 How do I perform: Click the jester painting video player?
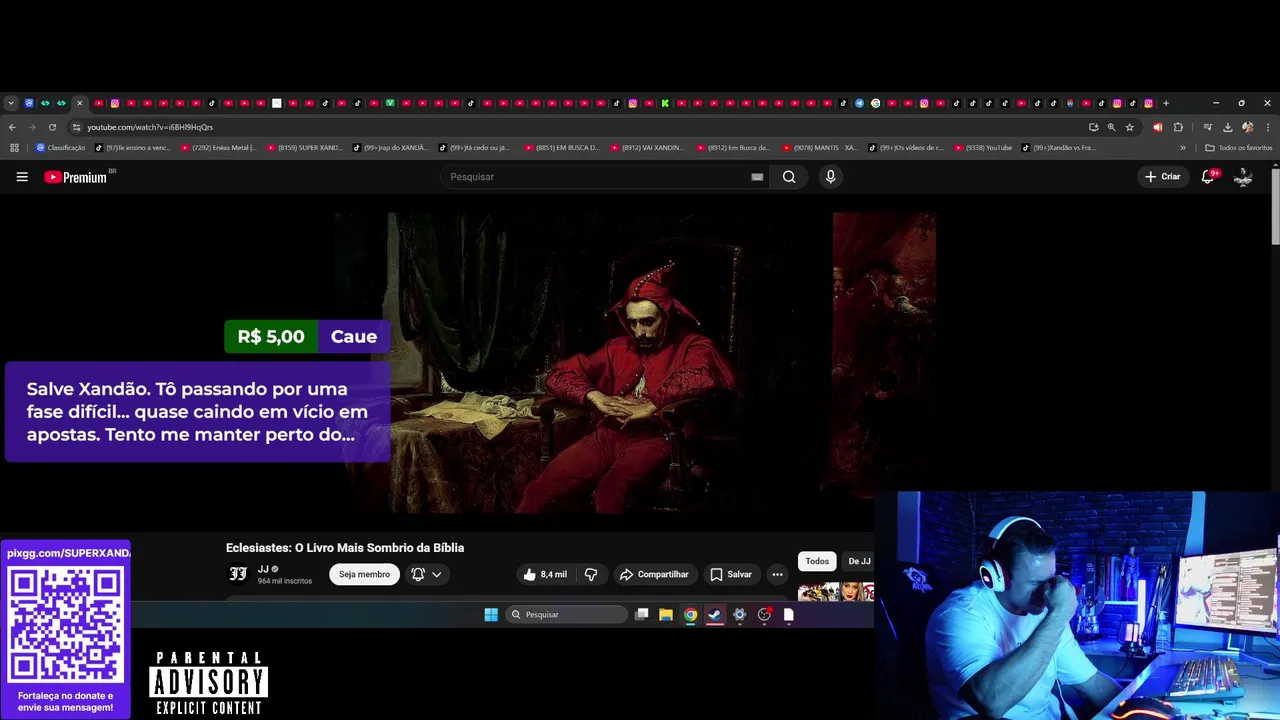(636, 362)
